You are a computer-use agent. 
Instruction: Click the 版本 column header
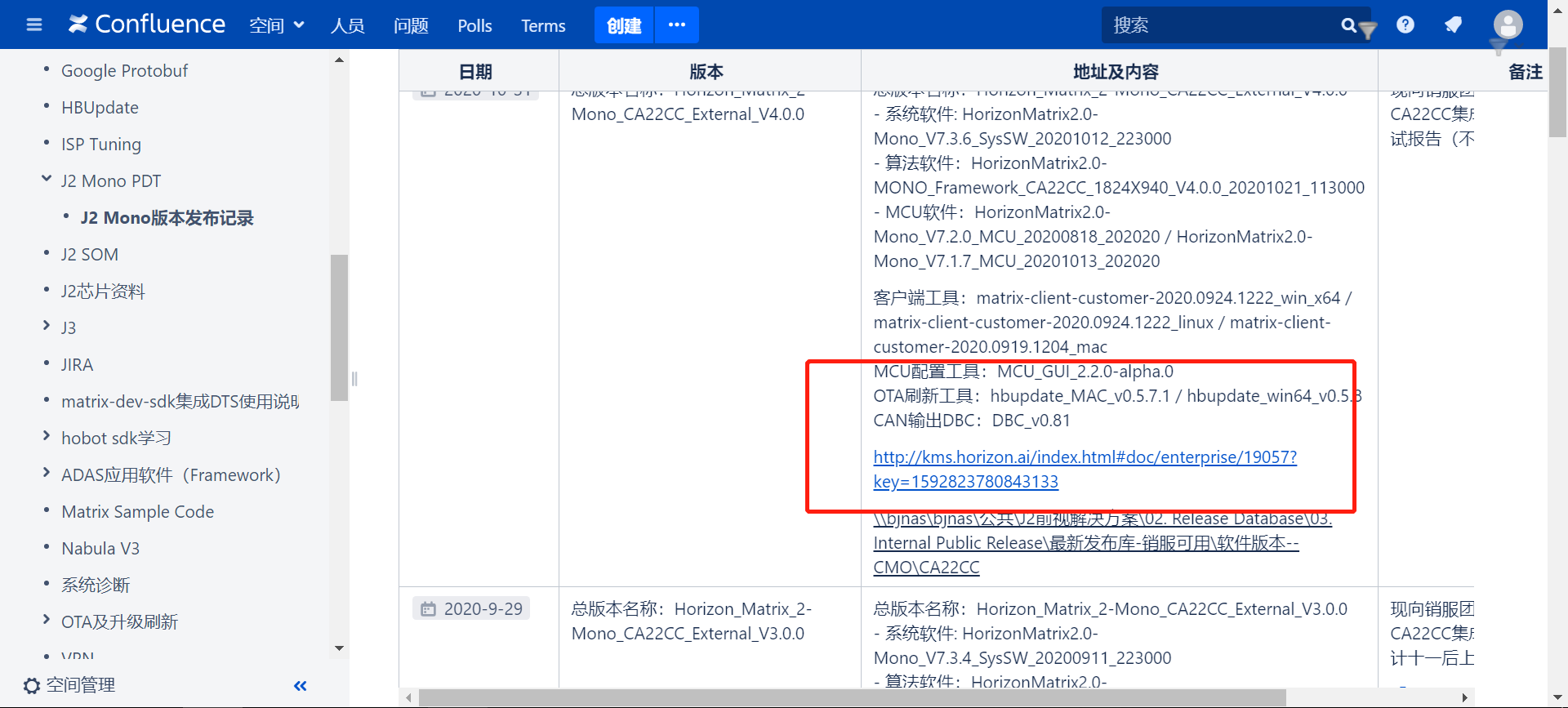pyautogui.click(x=709, y=71)
